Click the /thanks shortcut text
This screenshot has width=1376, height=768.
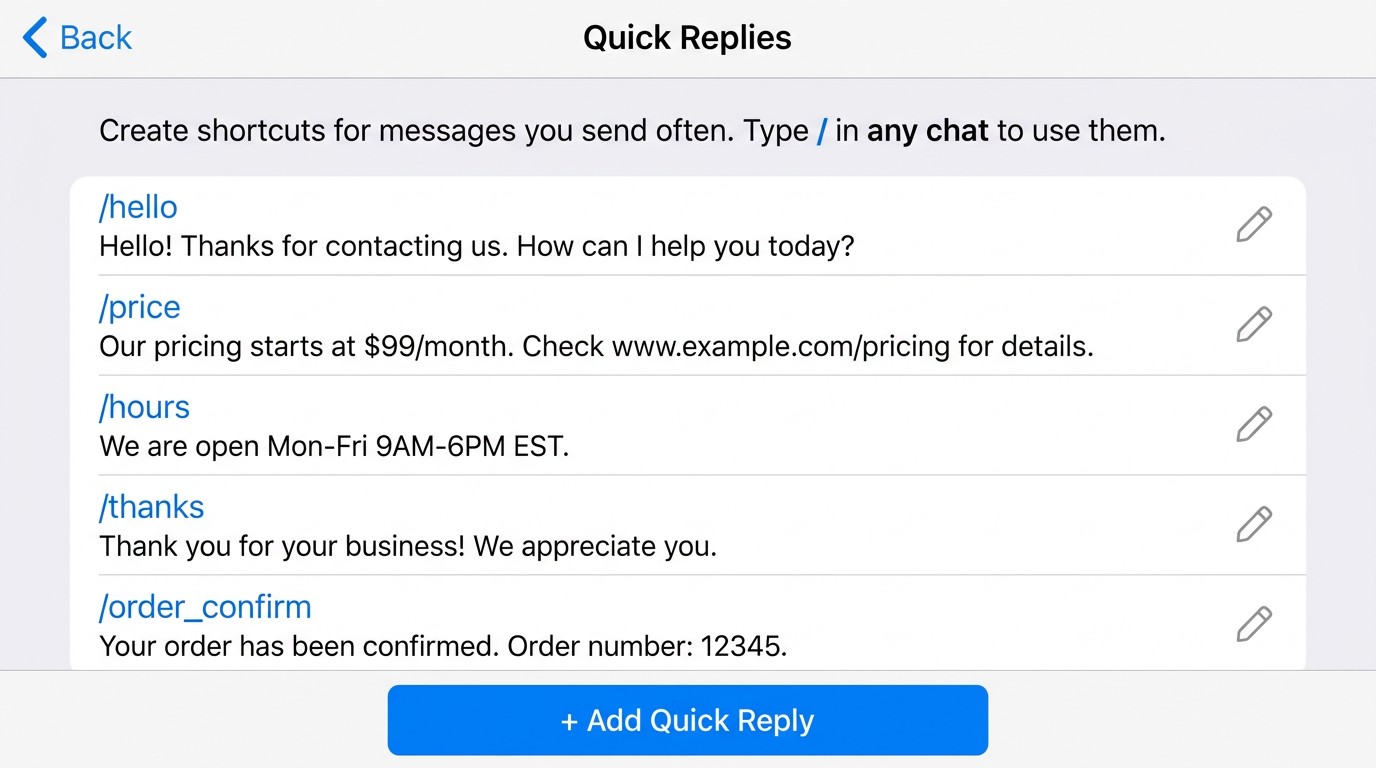coord(151,507)
